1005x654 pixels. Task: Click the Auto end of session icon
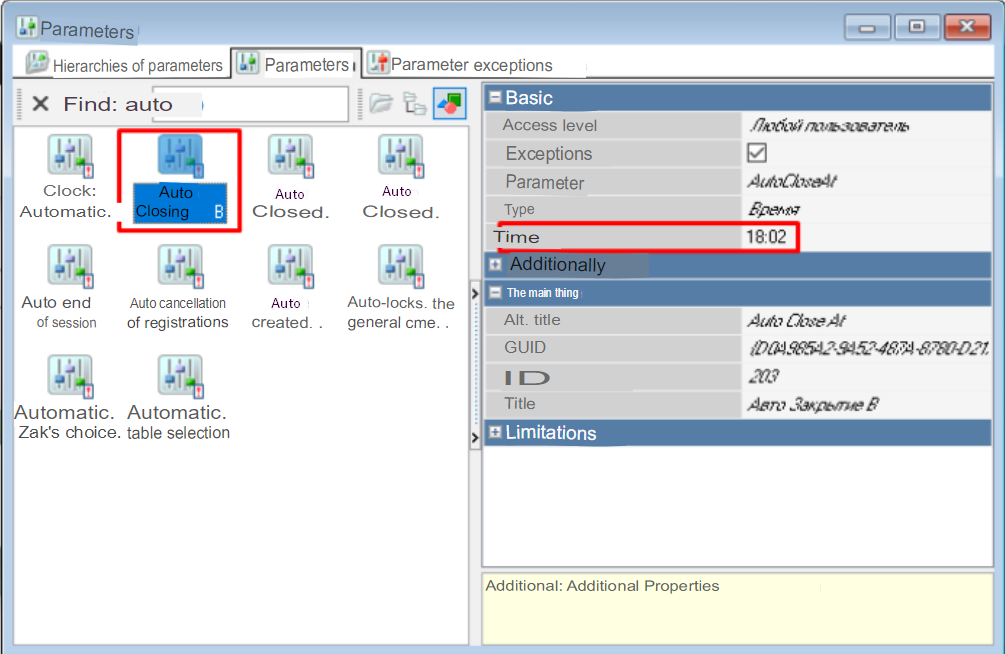69,266
